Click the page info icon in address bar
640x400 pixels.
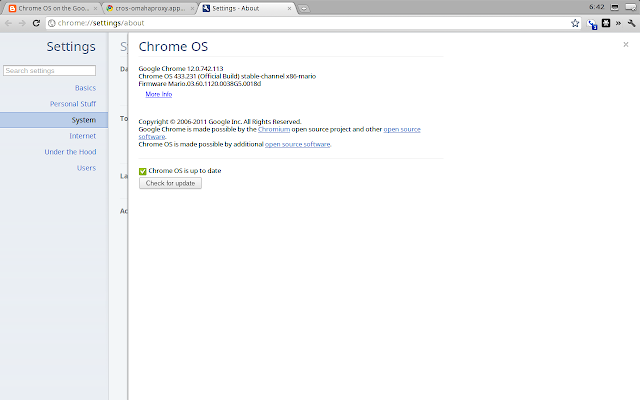[x=52, y=23]
